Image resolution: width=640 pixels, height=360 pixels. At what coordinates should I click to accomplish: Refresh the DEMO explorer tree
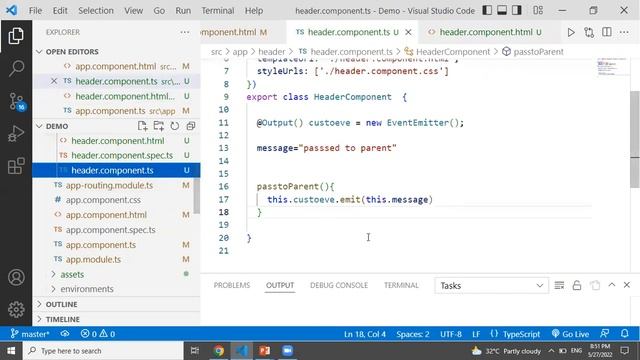click(175, 126)
